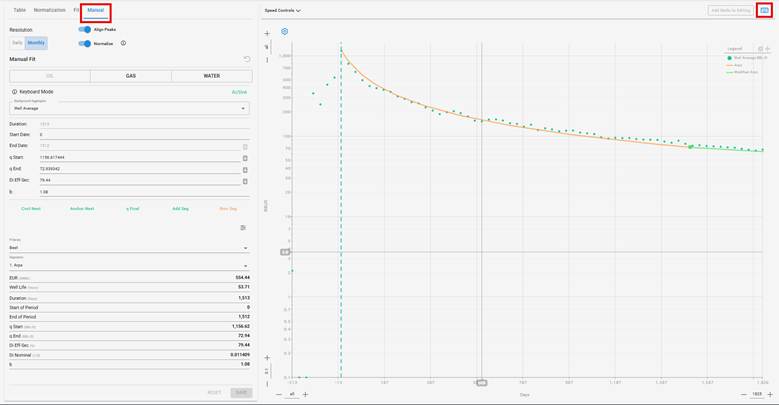779x405 pixels.
Task: Select the OIL phase tab
Action: click(50, 76)
